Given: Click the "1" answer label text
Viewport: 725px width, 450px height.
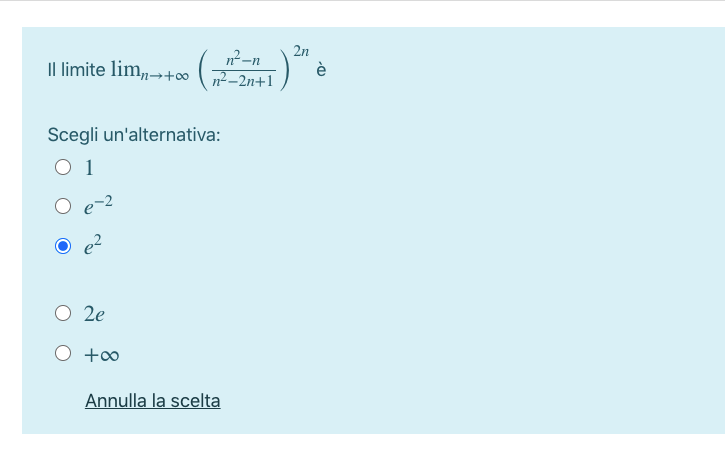Looking at the screenshot, I should 89,167.
